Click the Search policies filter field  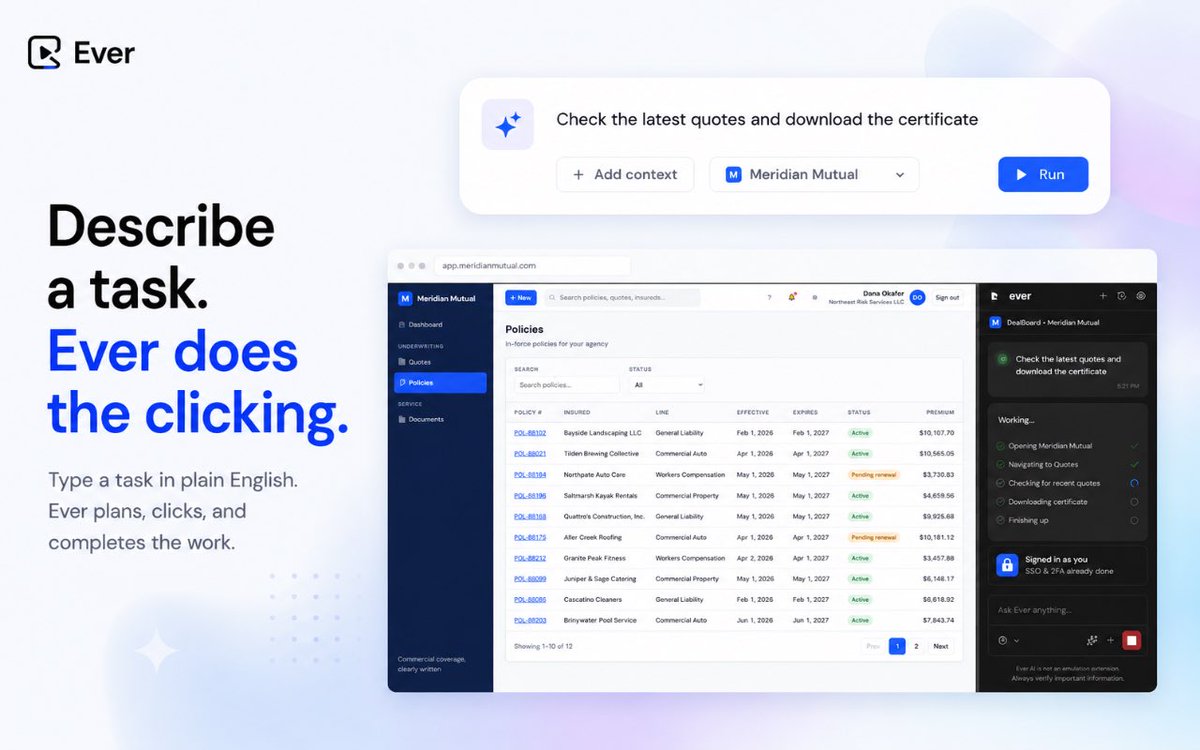coord(567,385)
